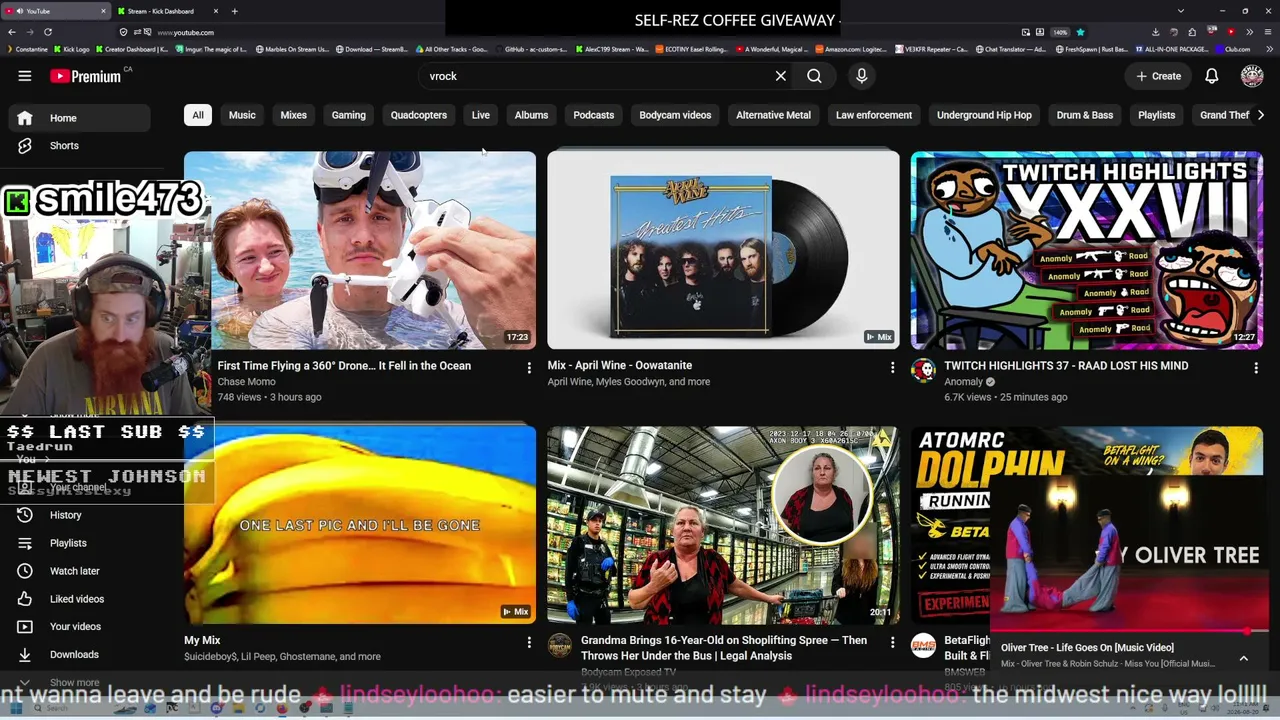Open Shorts from the sidebar

click(x=79, y=146)
